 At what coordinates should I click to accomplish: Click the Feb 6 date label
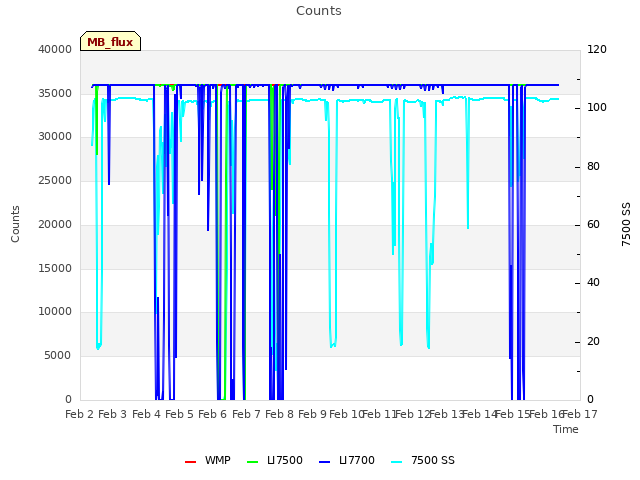click(x=212, y=415)
